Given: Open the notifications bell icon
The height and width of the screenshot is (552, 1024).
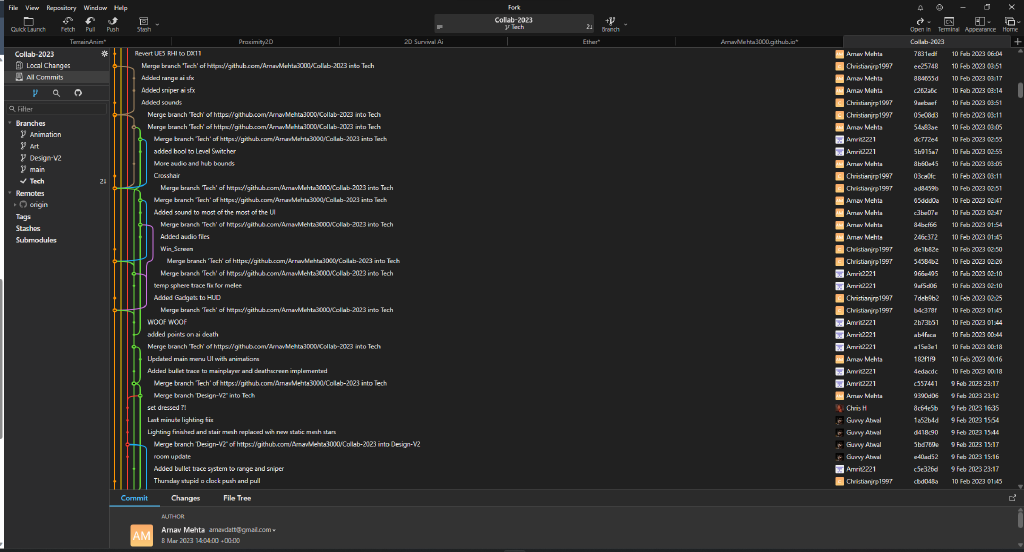Looking at the screenshot, I should (920, 7).
